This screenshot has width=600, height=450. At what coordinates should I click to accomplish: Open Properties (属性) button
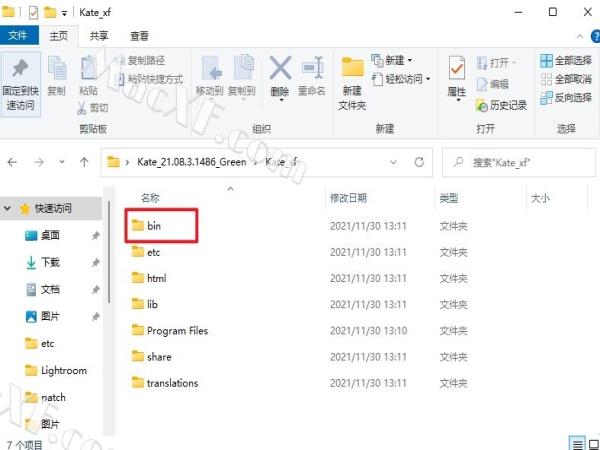(457, 78)
